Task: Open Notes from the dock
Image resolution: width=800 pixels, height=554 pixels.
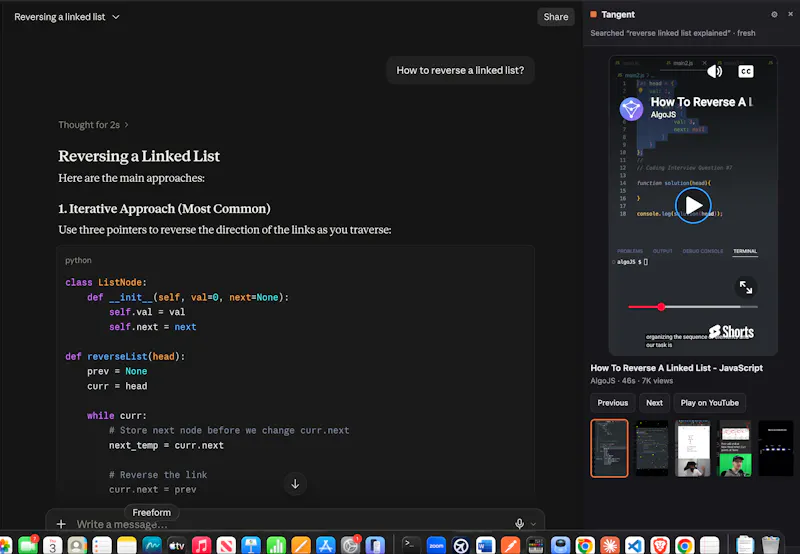Action: coord(127,545)
